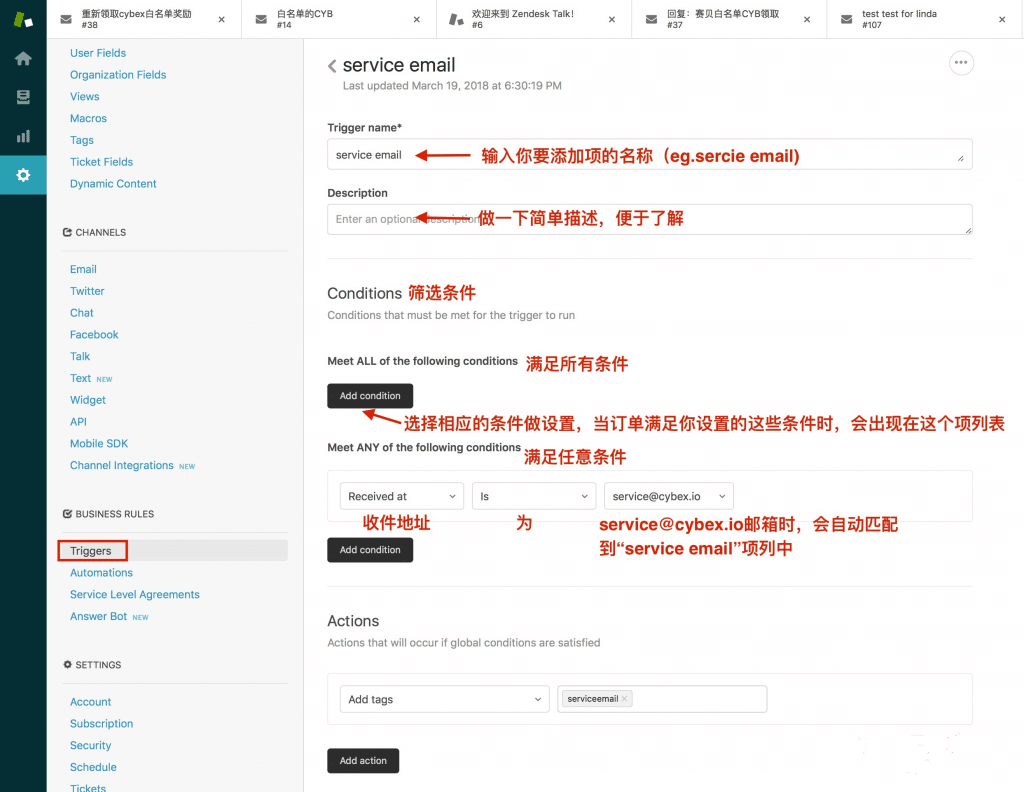Open Channel Integrations link
The width and height of the screenshot is (1024, 792).
click(121, 466)
